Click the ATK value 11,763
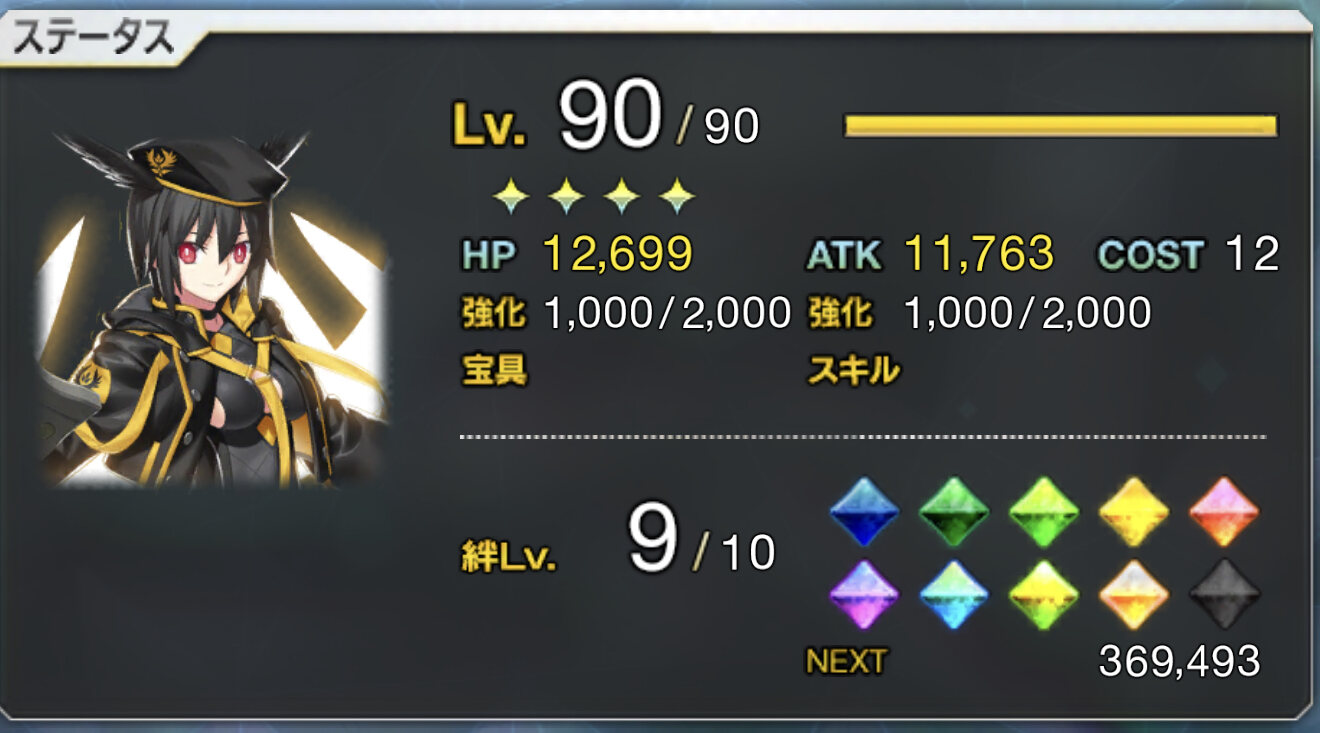 click(x=979, y=255)
